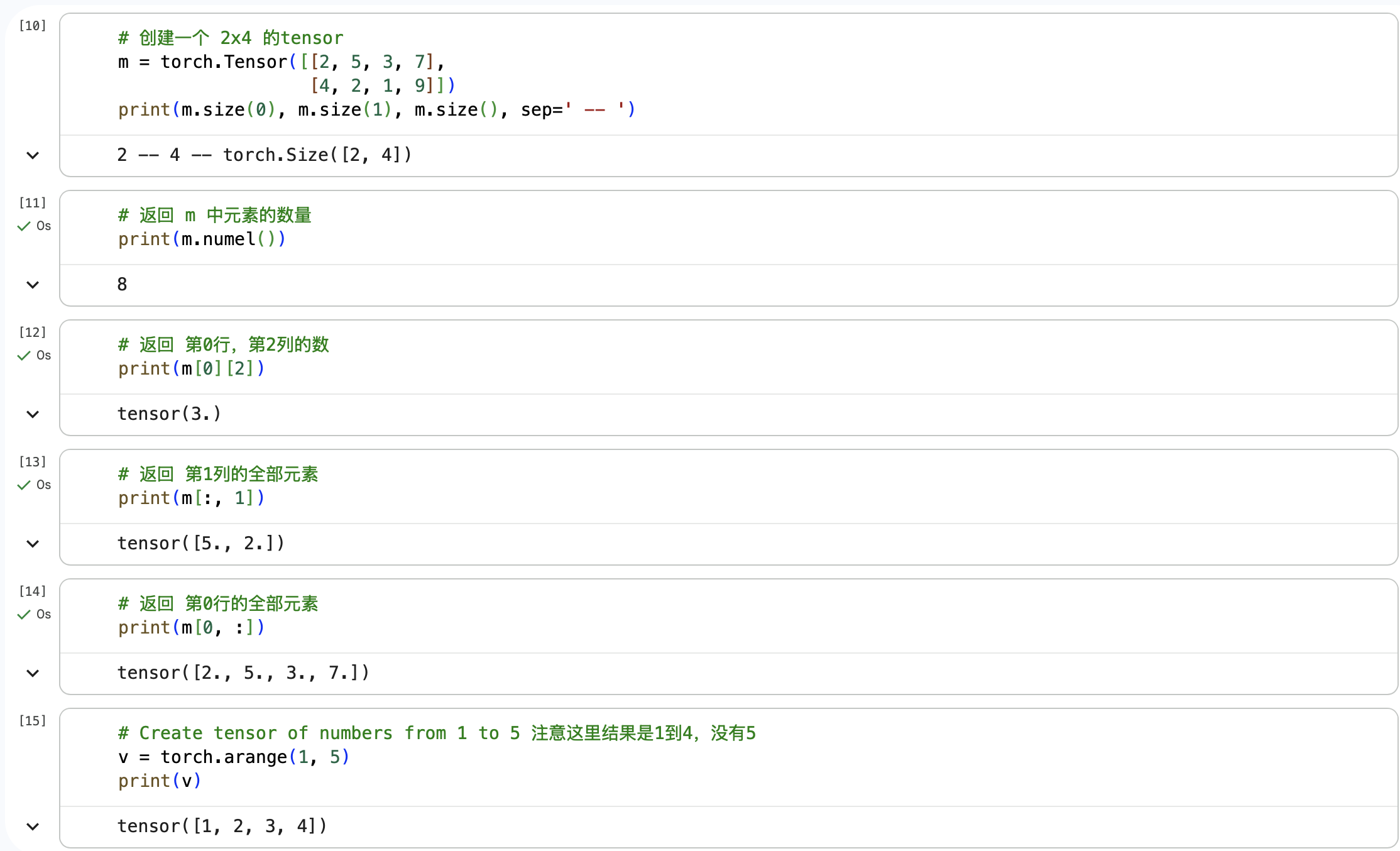Click the execution count label [15]

32,721
